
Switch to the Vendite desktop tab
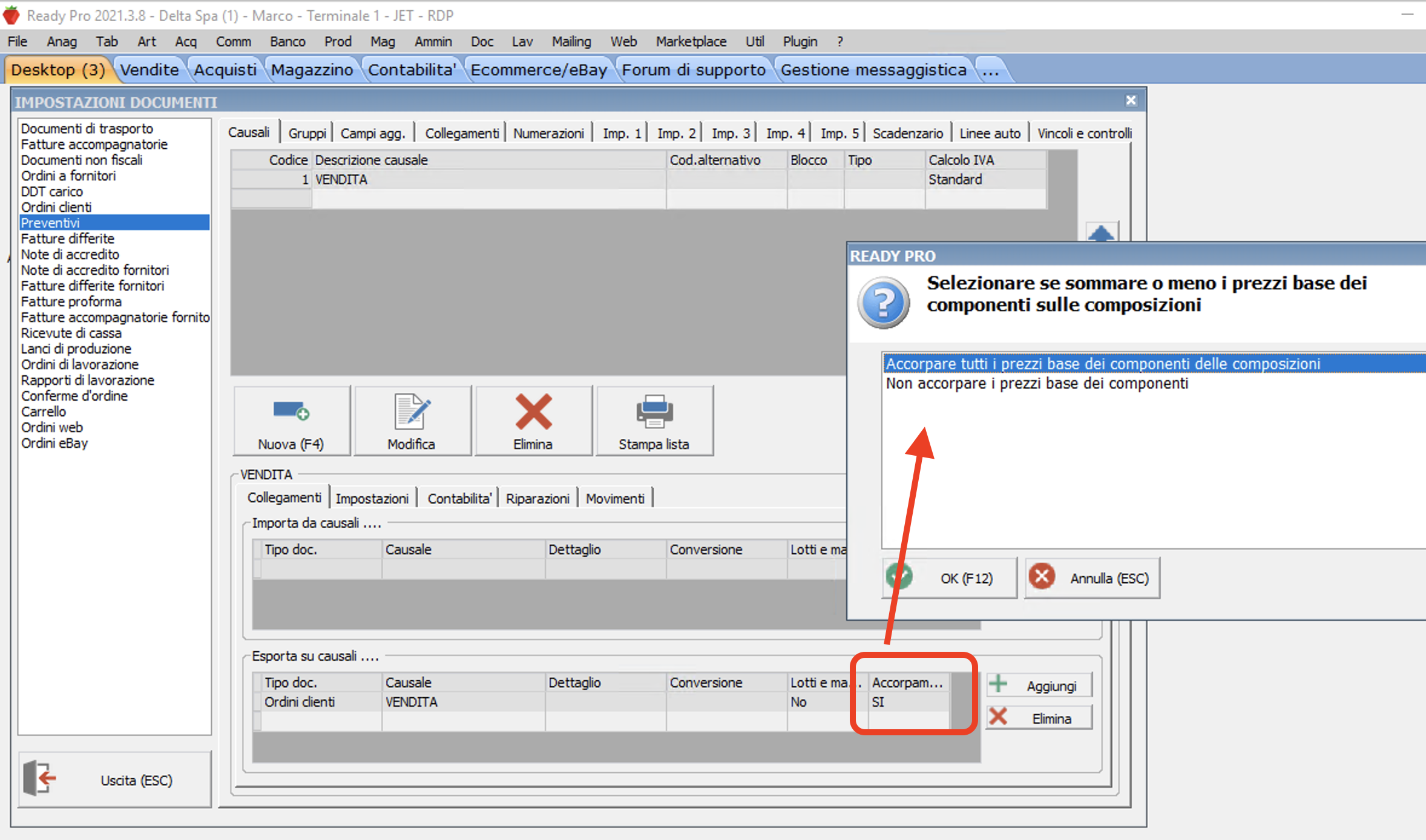click(149, 70)
